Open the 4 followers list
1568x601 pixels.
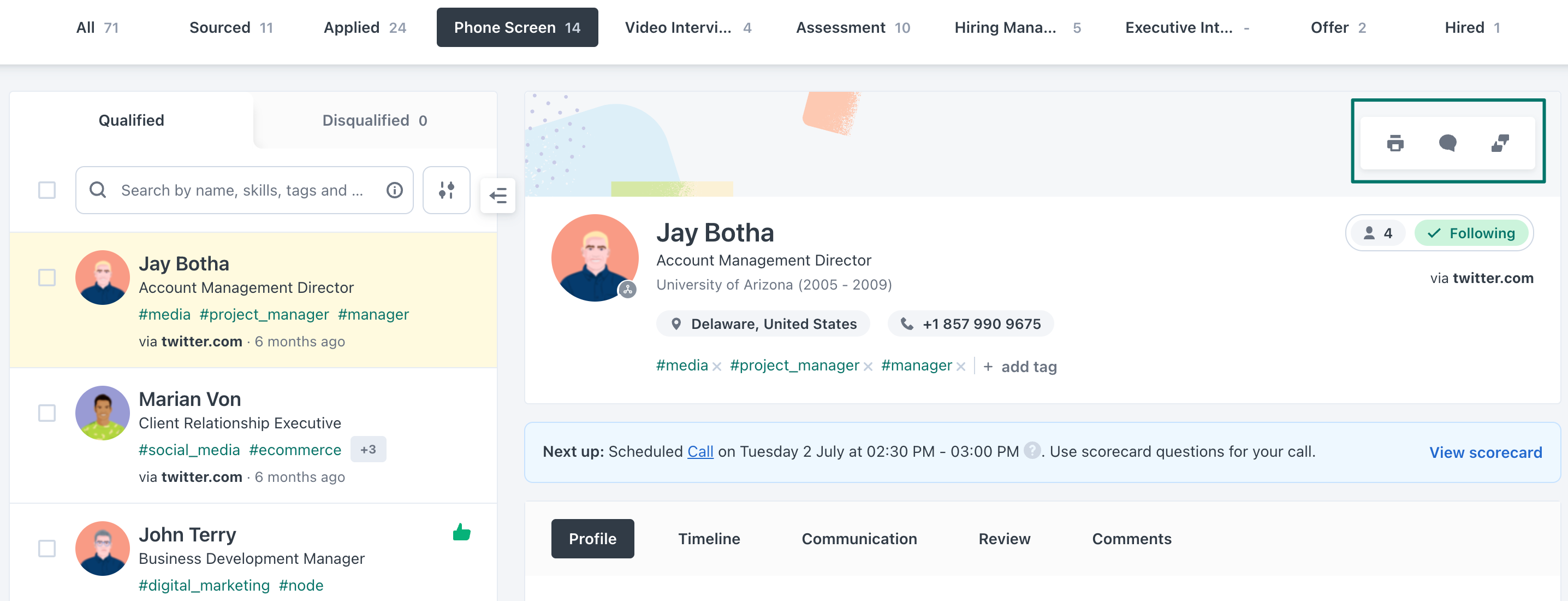click(x=1378, y=233)
